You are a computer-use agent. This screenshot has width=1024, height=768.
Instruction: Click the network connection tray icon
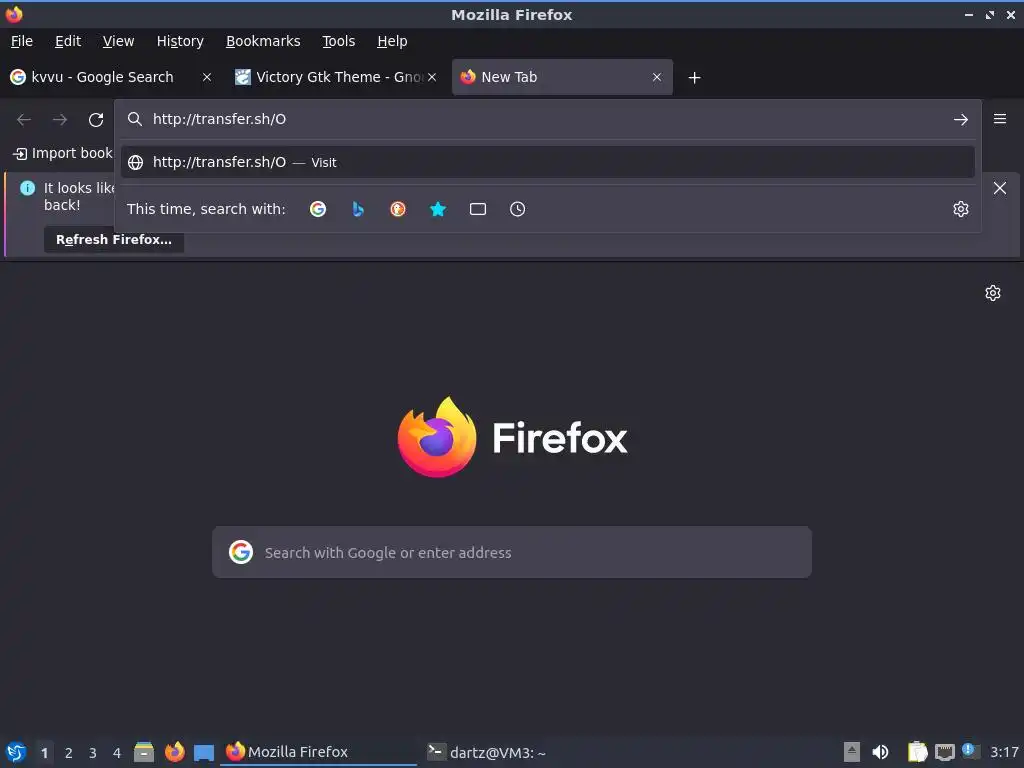click(x=944, y=752)
